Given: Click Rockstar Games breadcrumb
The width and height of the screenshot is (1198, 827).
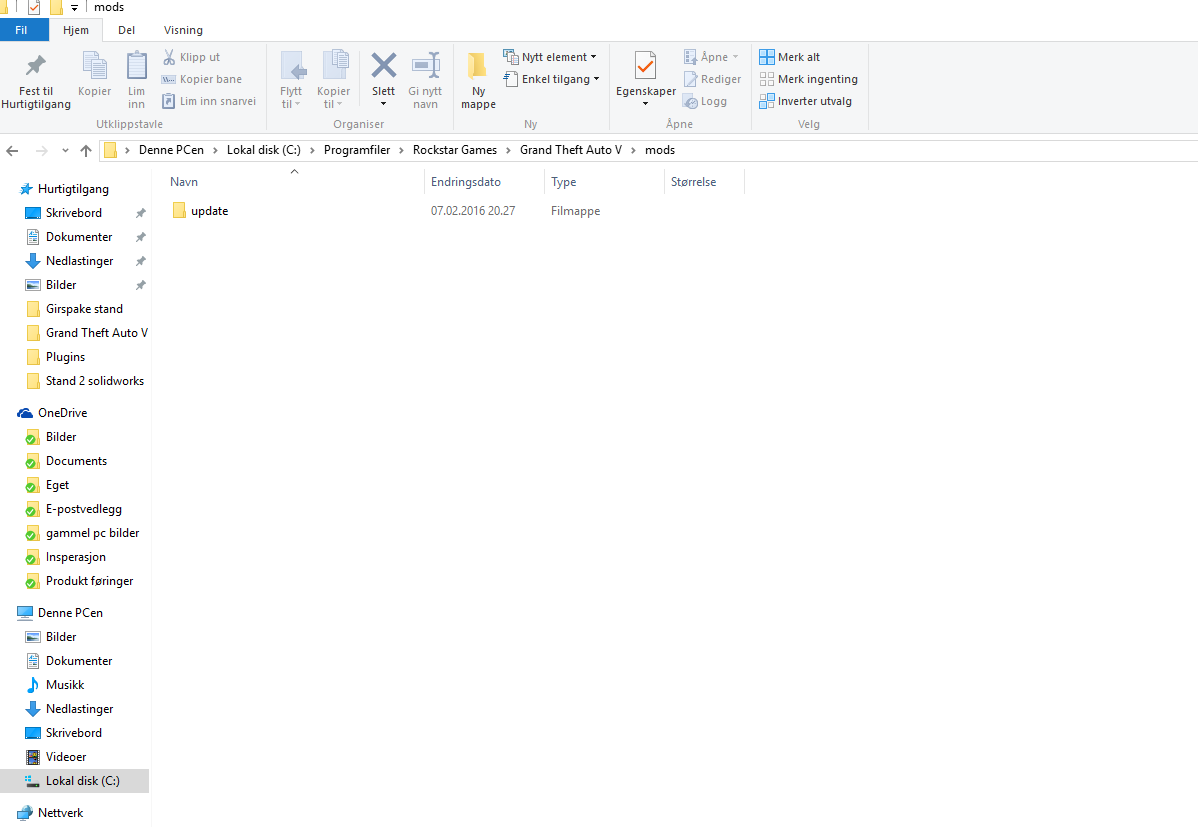Looking at the screenshot, I should click(x=455, y=150).
